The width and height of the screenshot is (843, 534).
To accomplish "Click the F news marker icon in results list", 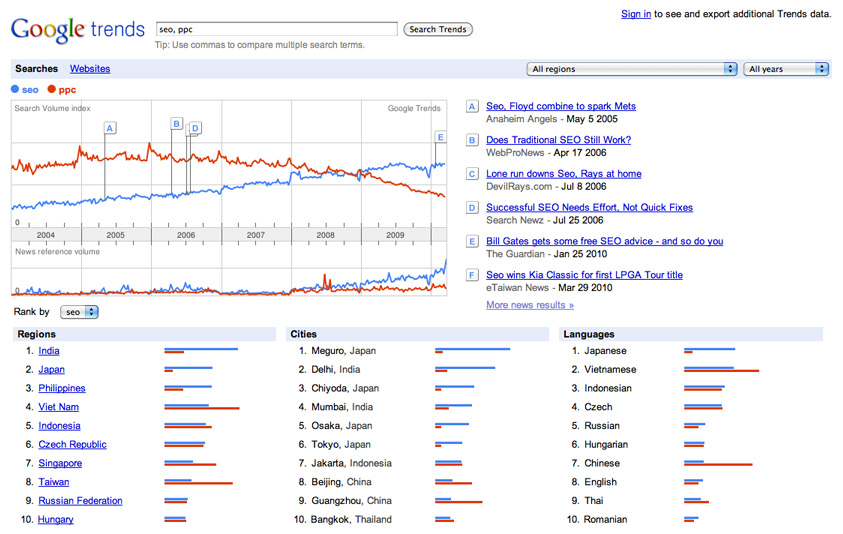I will (473, 275).
